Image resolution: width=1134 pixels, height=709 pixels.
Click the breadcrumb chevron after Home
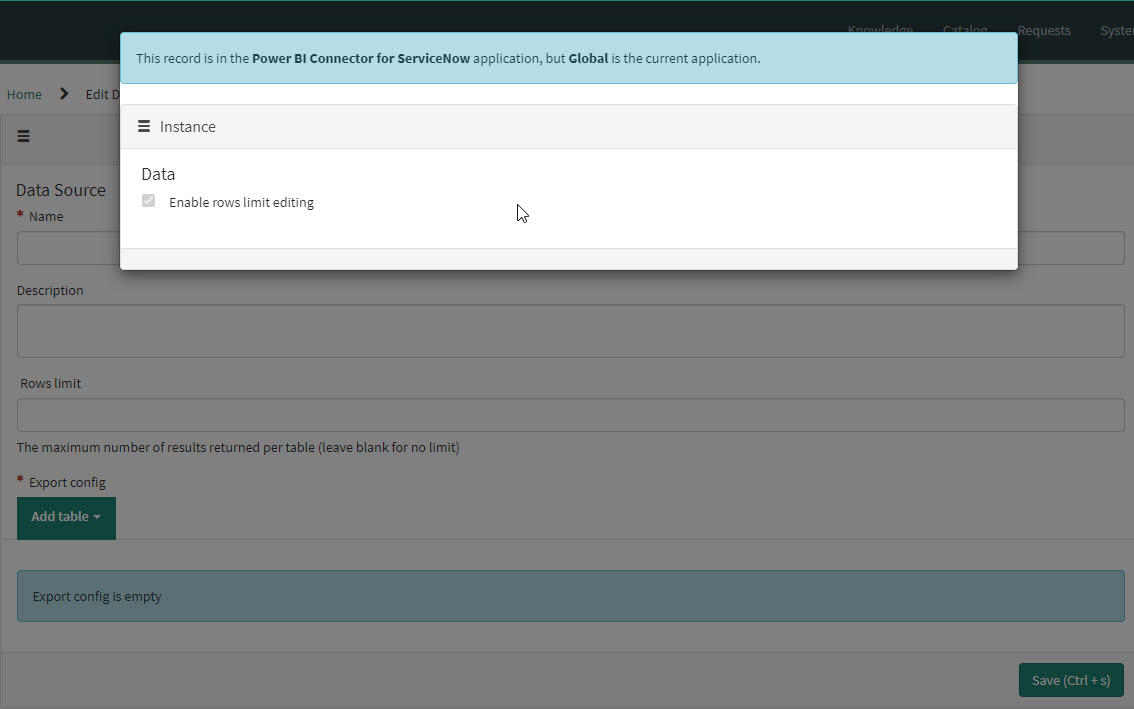(64, 93)
